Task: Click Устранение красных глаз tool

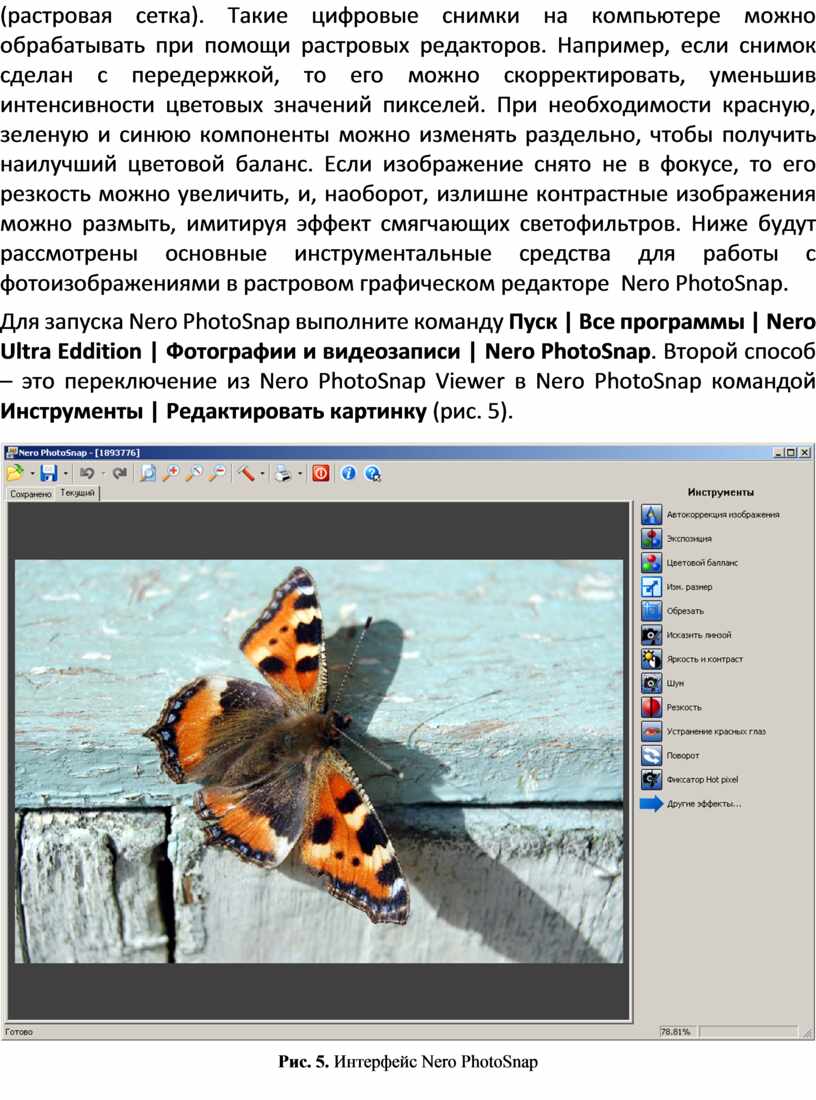Action: (x=715, y=731)
